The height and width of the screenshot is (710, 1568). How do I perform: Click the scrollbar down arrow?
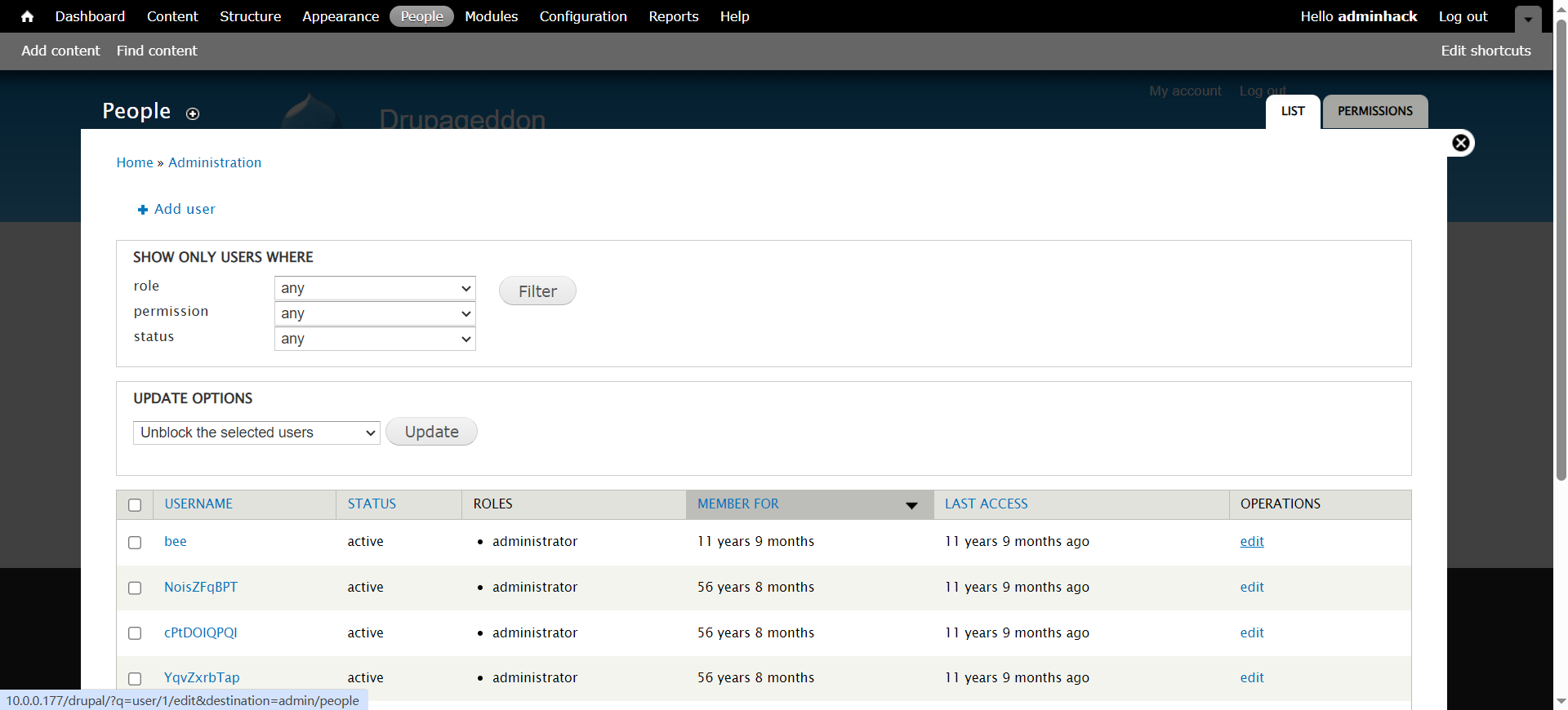(x=1561, y=701)
